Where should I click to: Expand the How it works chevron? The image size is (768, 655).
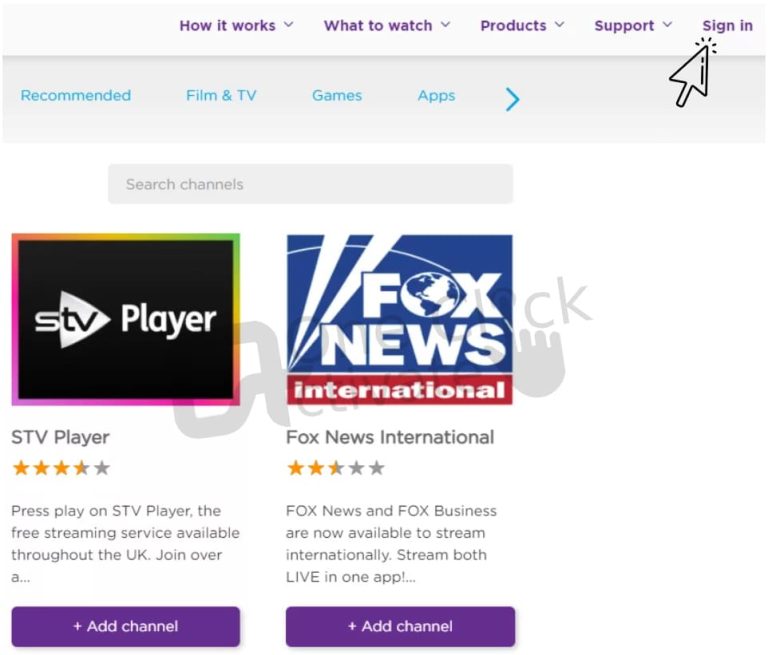[x=289, y=24]
